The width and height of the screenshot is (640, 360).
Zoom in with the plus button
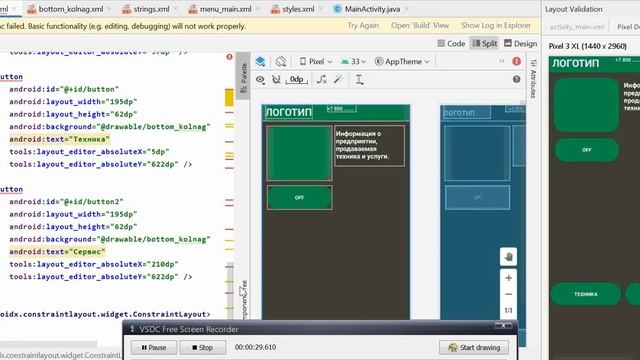click(x=508, y=278)
